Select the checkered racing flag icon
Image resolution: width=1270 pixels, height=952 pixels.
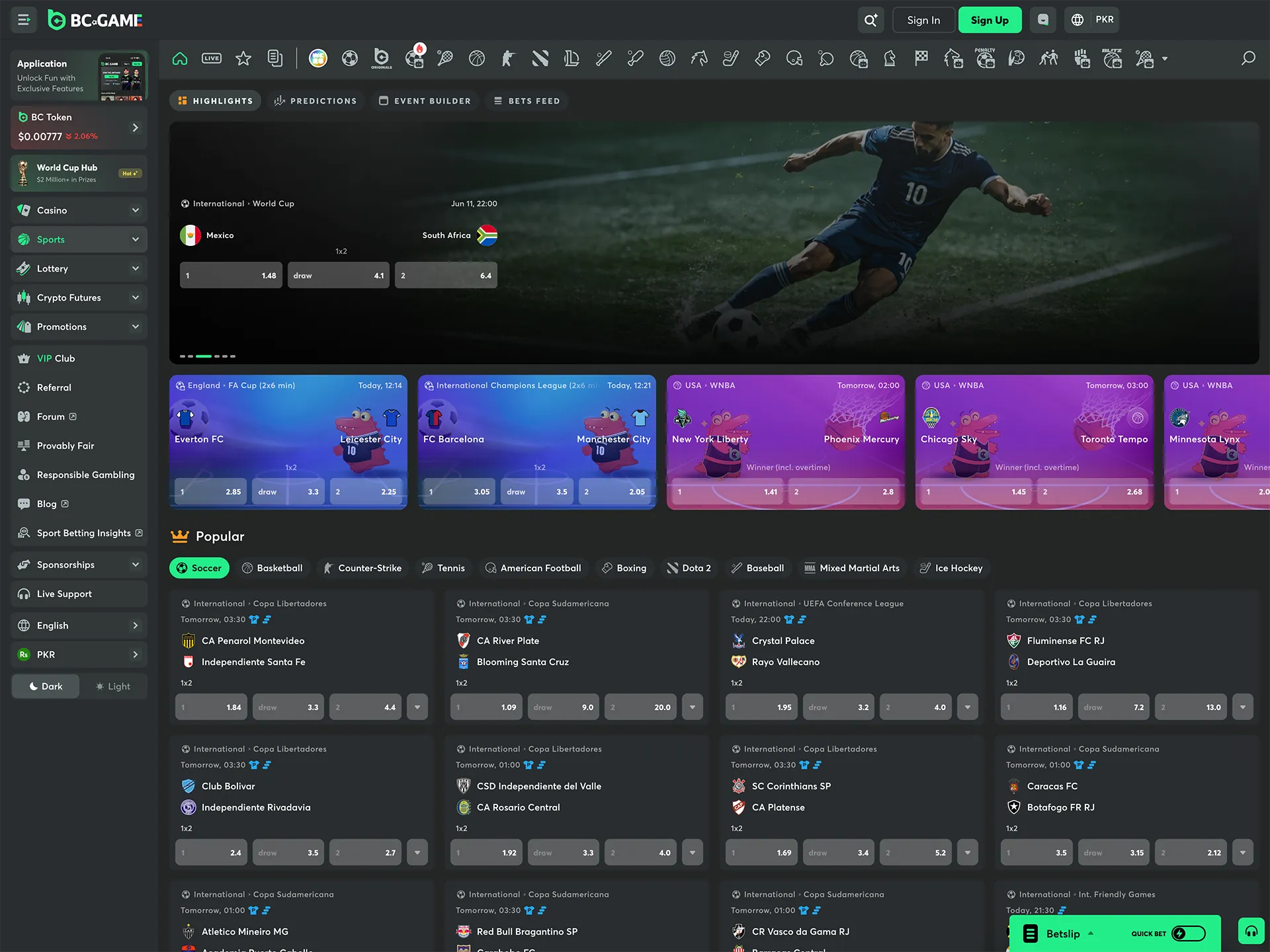point(921,59)
